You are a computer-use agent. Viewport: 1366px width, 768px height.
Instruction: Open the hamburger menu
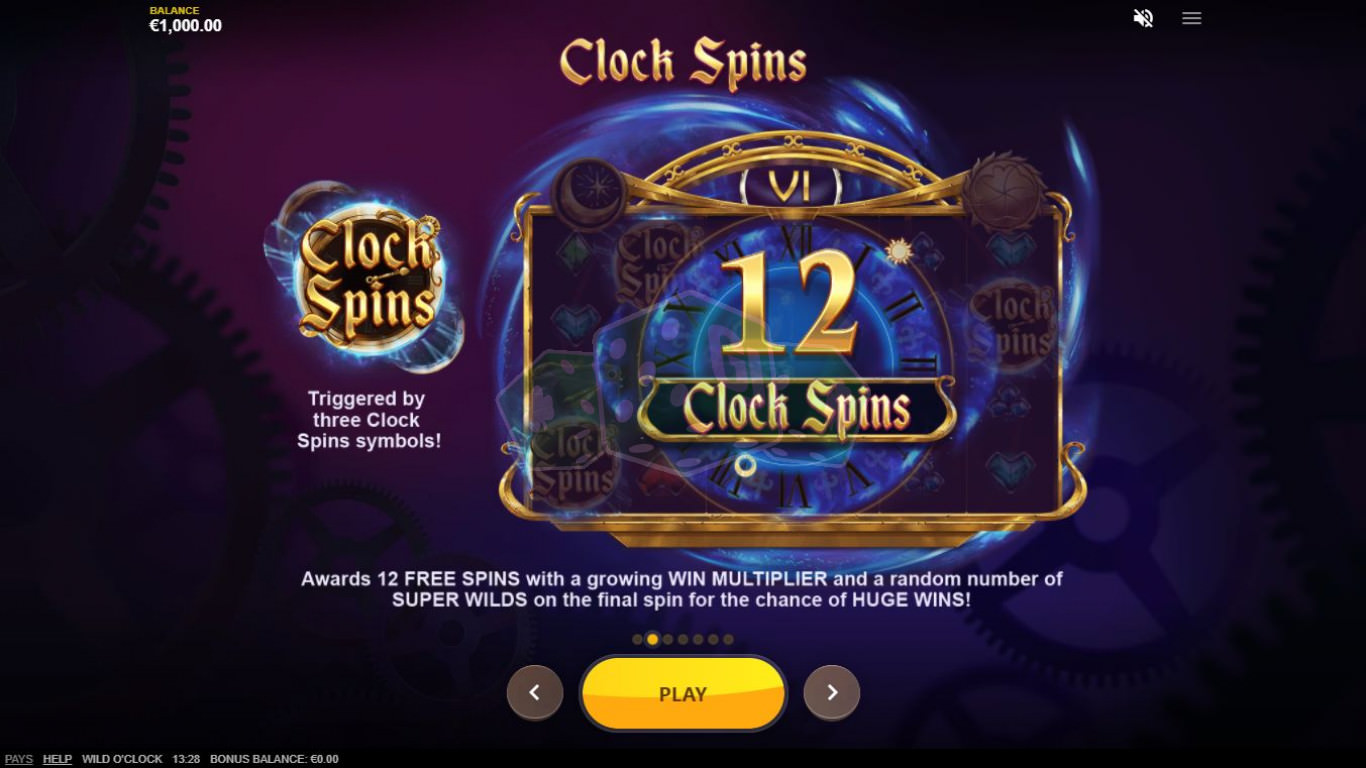click(x=1191, y=18)
